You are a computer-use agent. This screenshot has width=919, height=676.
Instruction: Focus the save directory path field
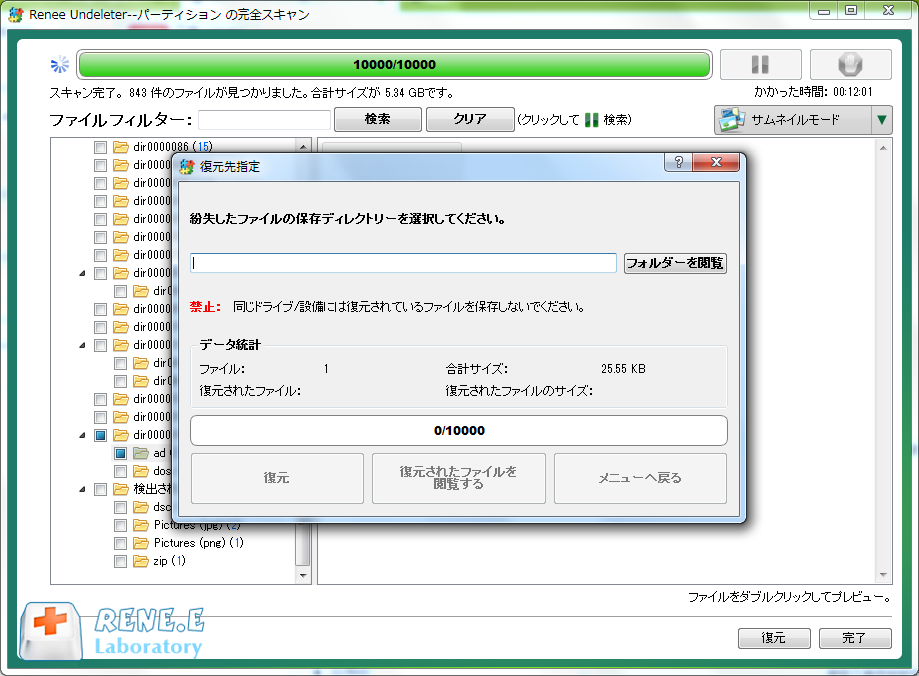coord(403,263)
